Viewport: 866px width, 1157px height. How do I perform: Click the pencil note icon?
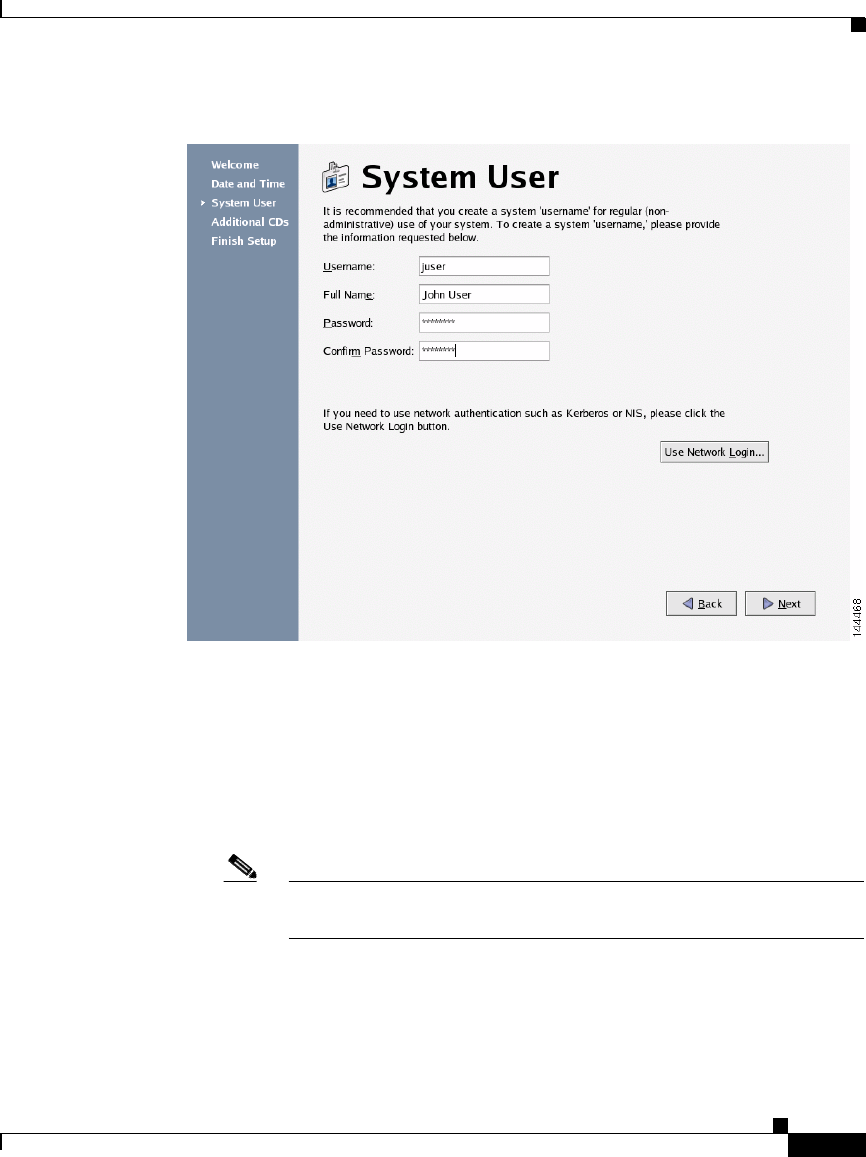tap(241, 866)
